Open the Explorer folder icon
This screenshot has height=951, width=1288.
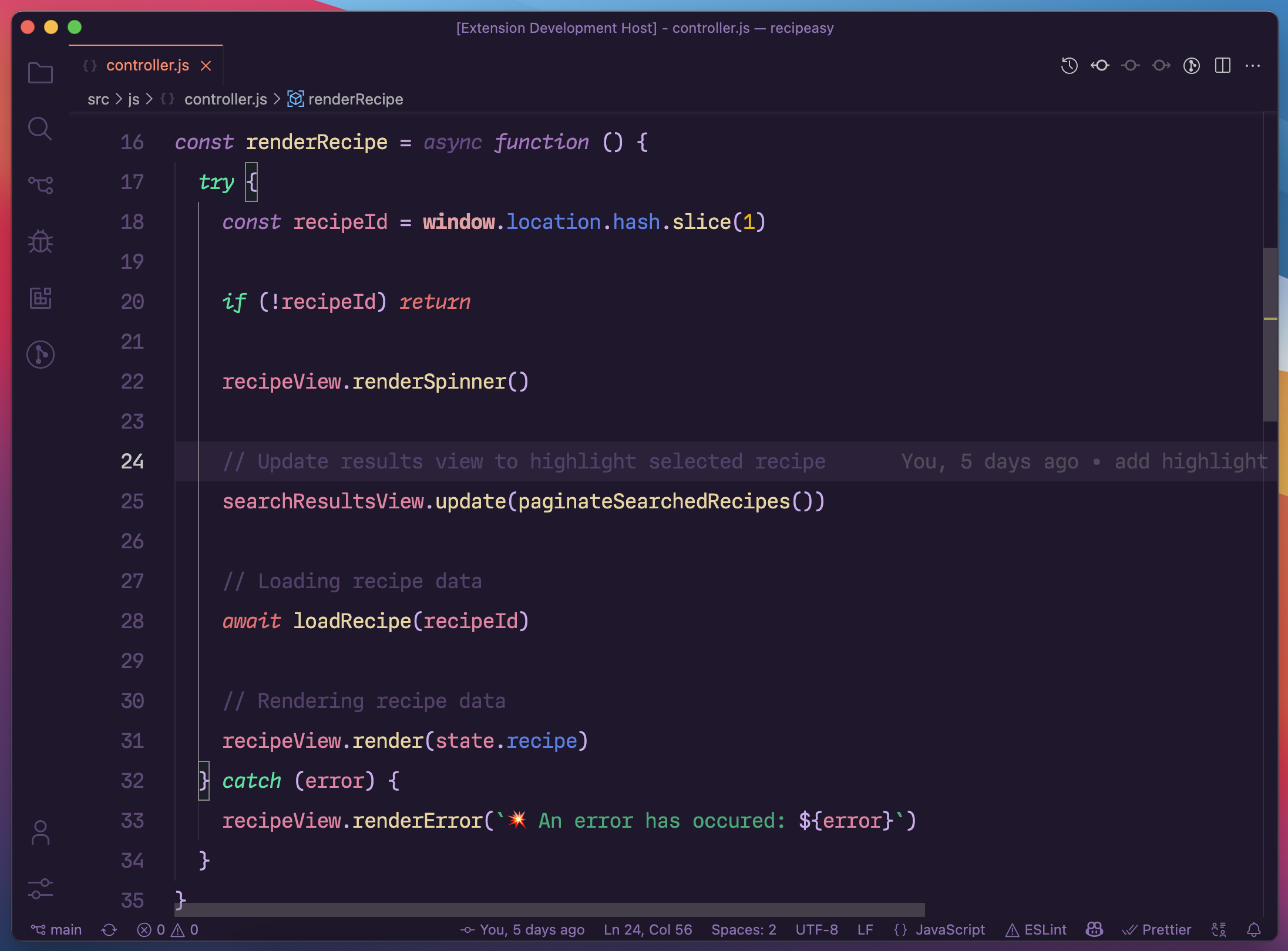pyautogui.click(x=40, y=73)
